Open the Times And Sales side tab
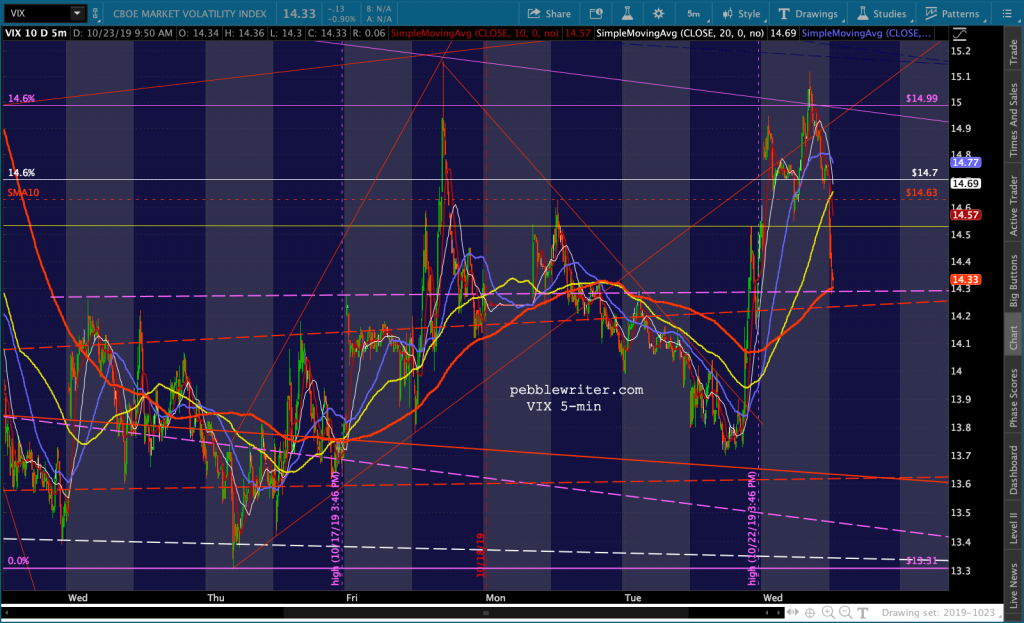The image size is (1024, 623). [x=1014, y=120]
